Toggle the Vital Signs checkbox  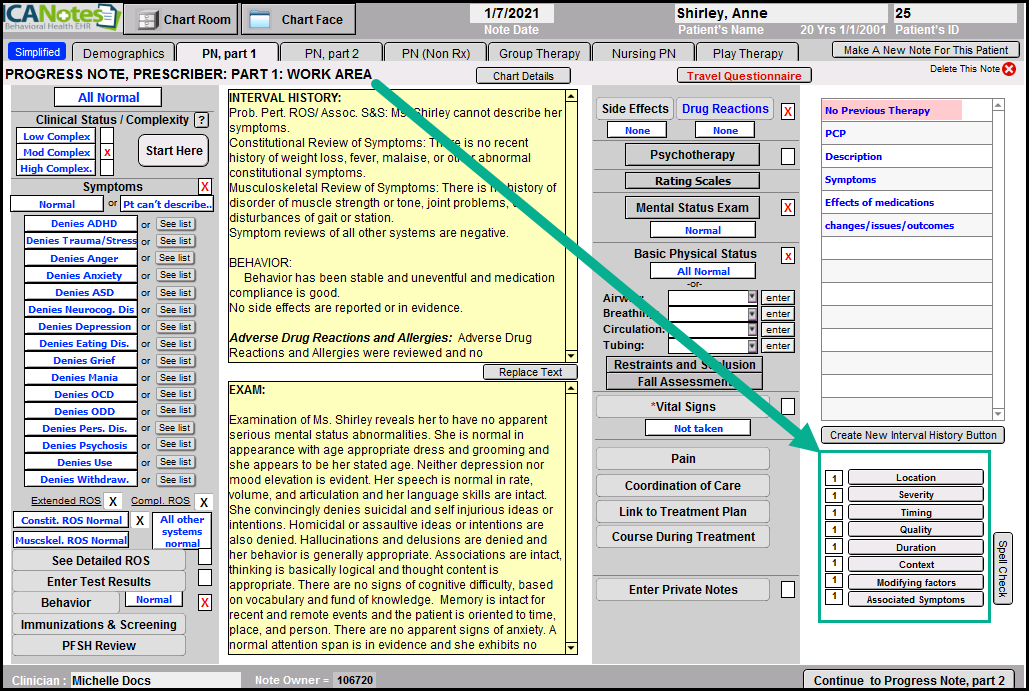pyautogui.click(x=788, y=406)
